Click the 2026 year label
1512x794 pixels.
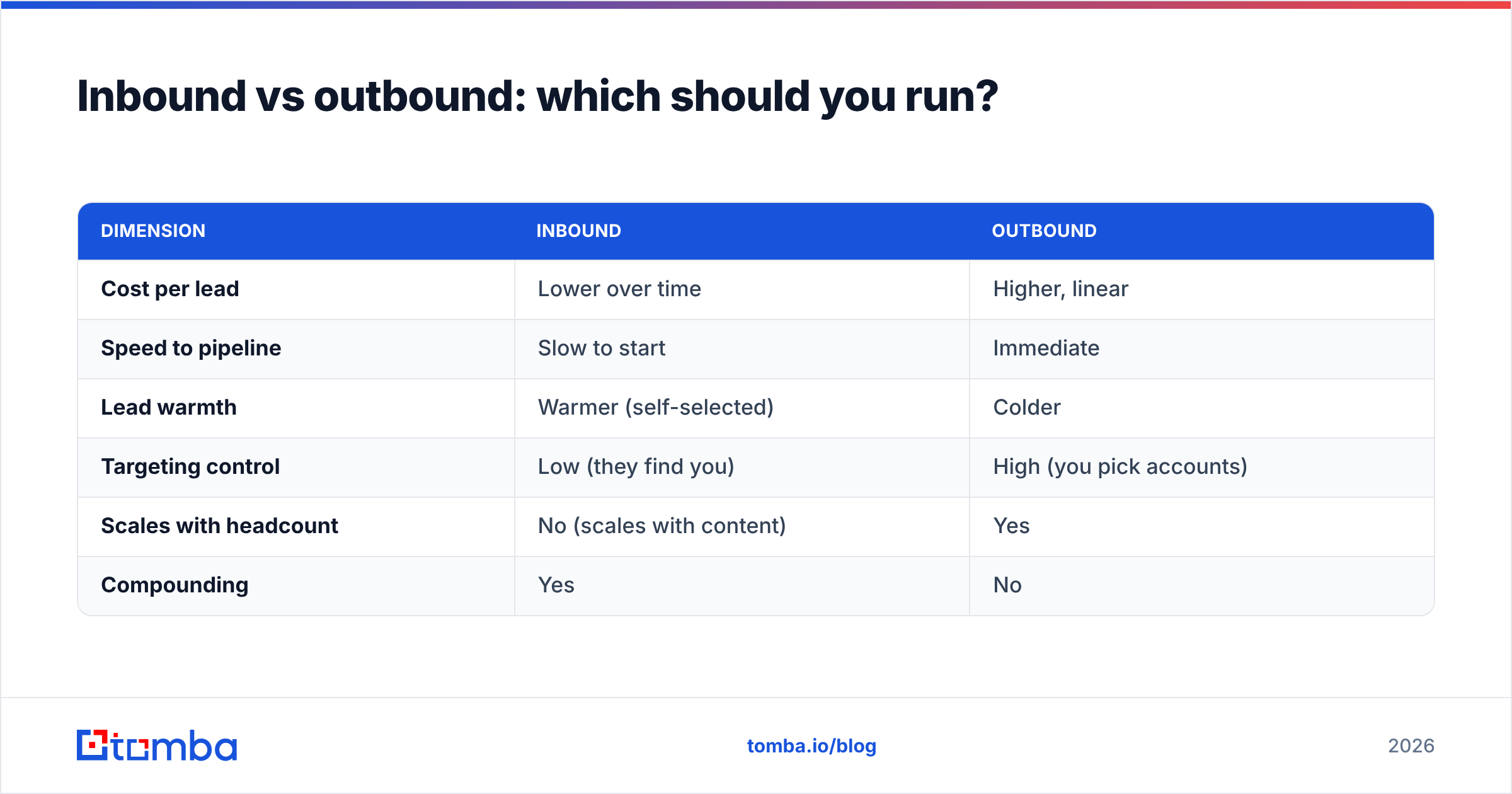(x=1411, y=746)
